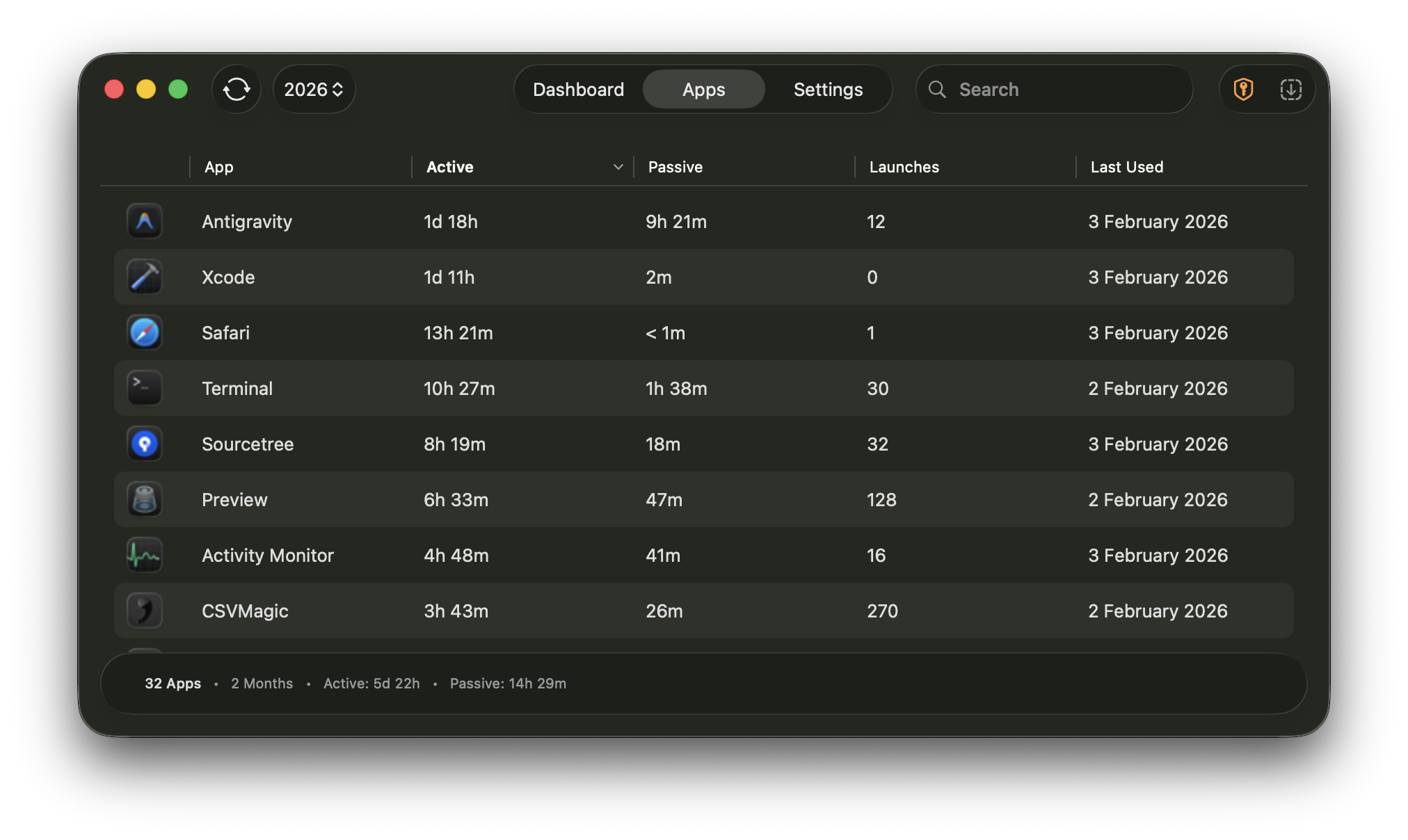This screenshot has width=1408, height=840.
Task: Click the Antigravity app icon
Action: click(144, 221)
